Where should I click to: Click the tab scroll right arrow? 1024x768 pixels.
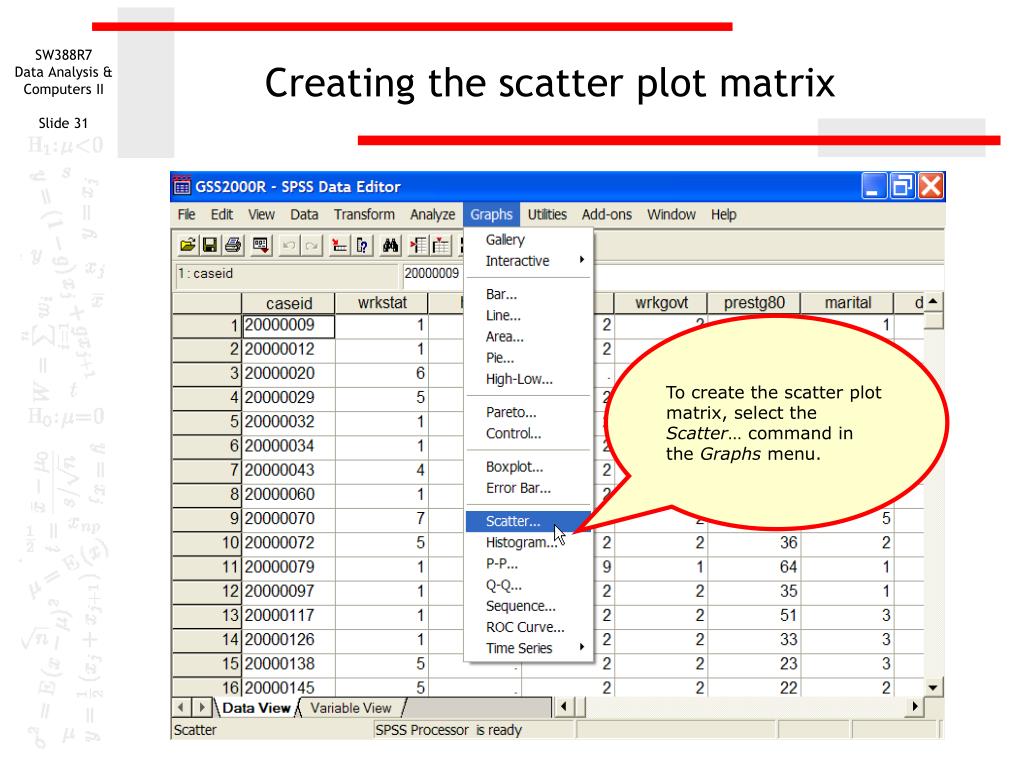click(x=202, y=707)
